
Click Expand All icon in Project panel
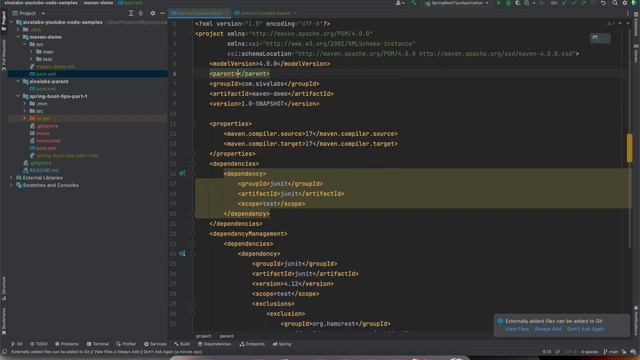point(131,13)
